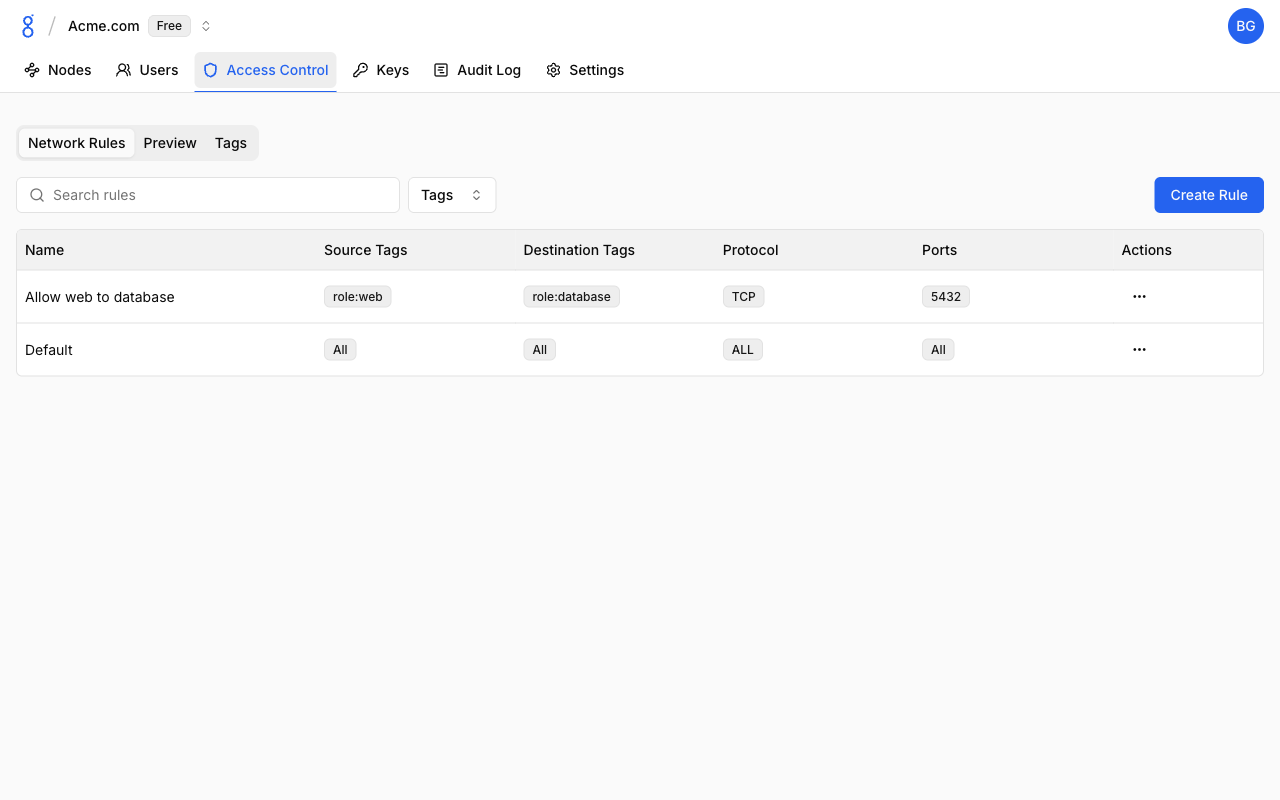This screenshot has height=800, width=1280.
Task: Click the role:web source tag
Action: point(357,297)
